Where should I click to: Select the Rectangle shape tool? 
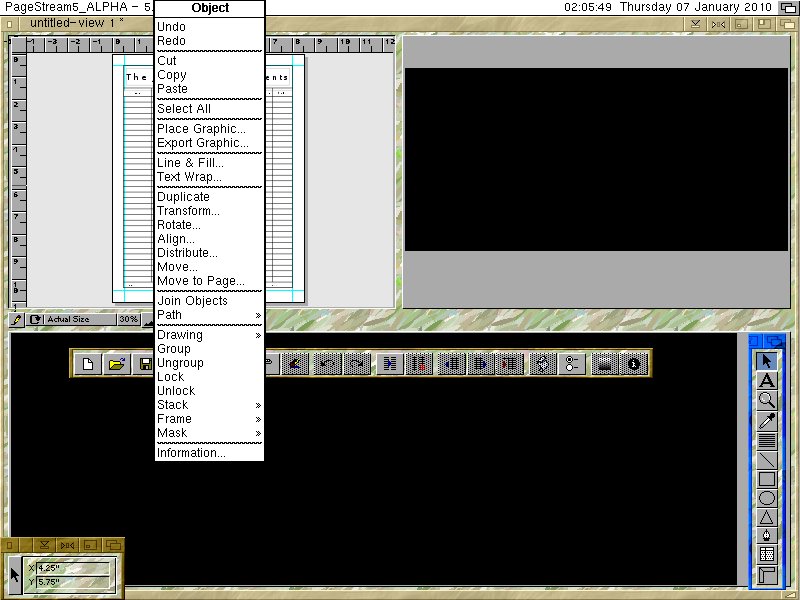767,479
